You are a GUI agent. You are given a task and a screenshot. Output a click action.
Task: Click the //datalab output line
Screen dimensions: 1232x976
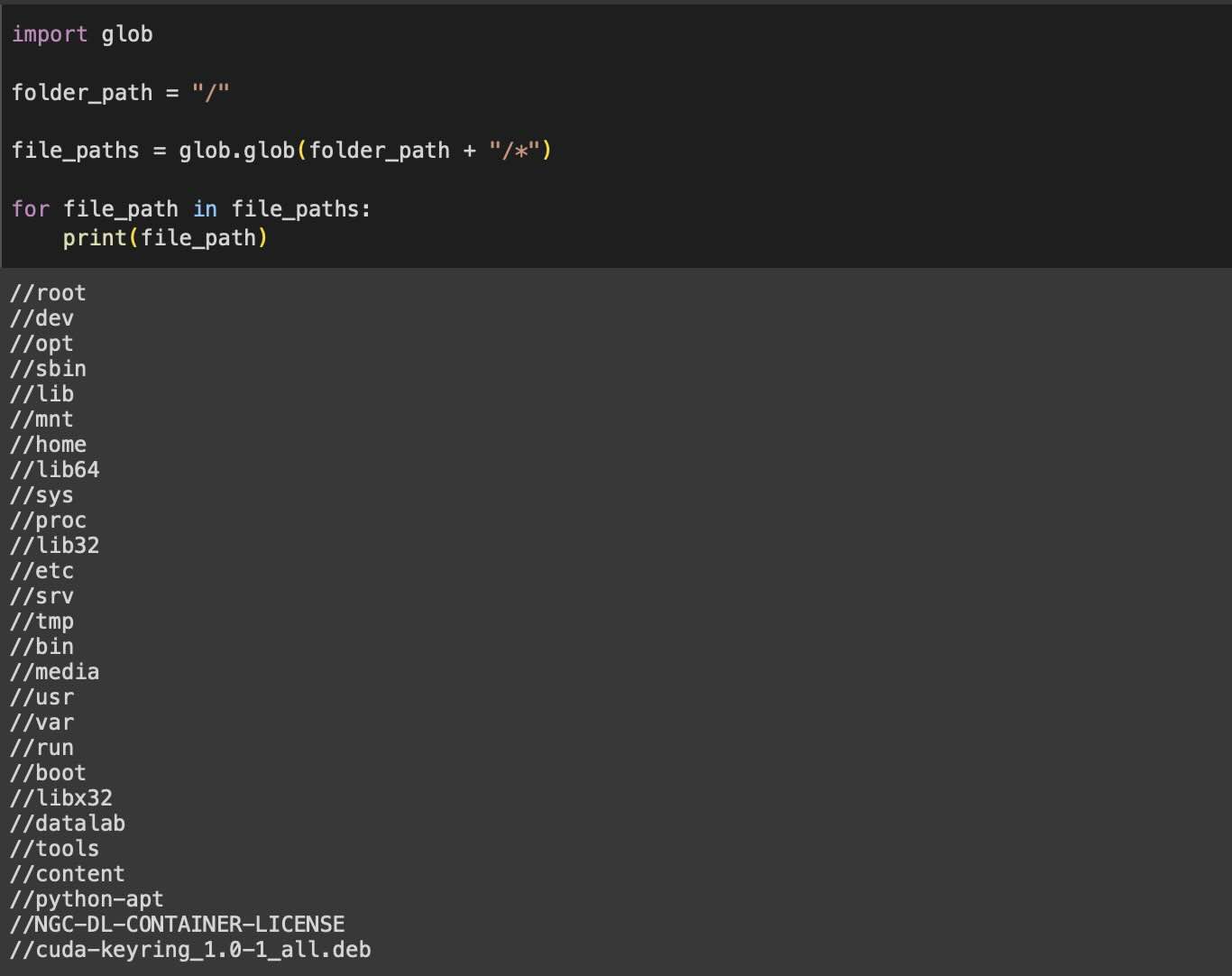[x=67, y=823]
